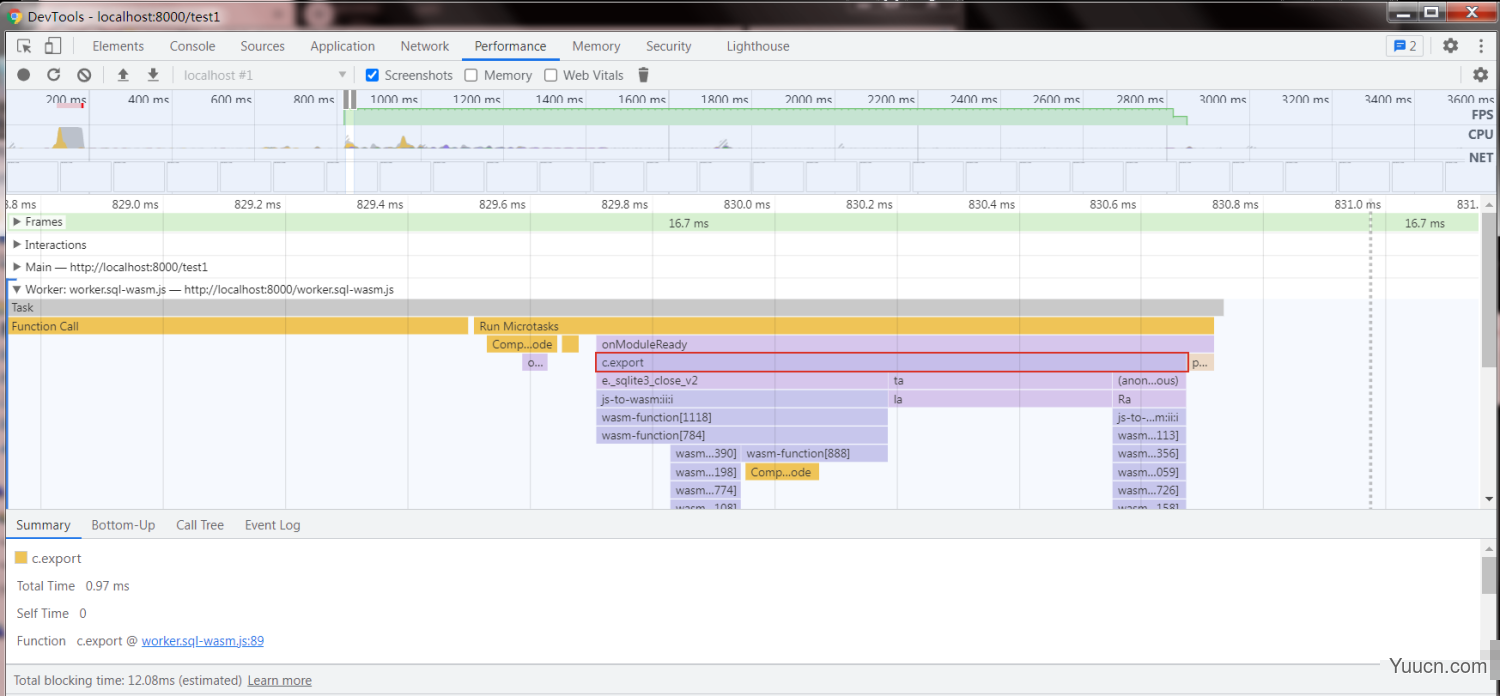Select the Comp...ode block below wasm-function[888]
1500x696 pixels.
point(782,472)
